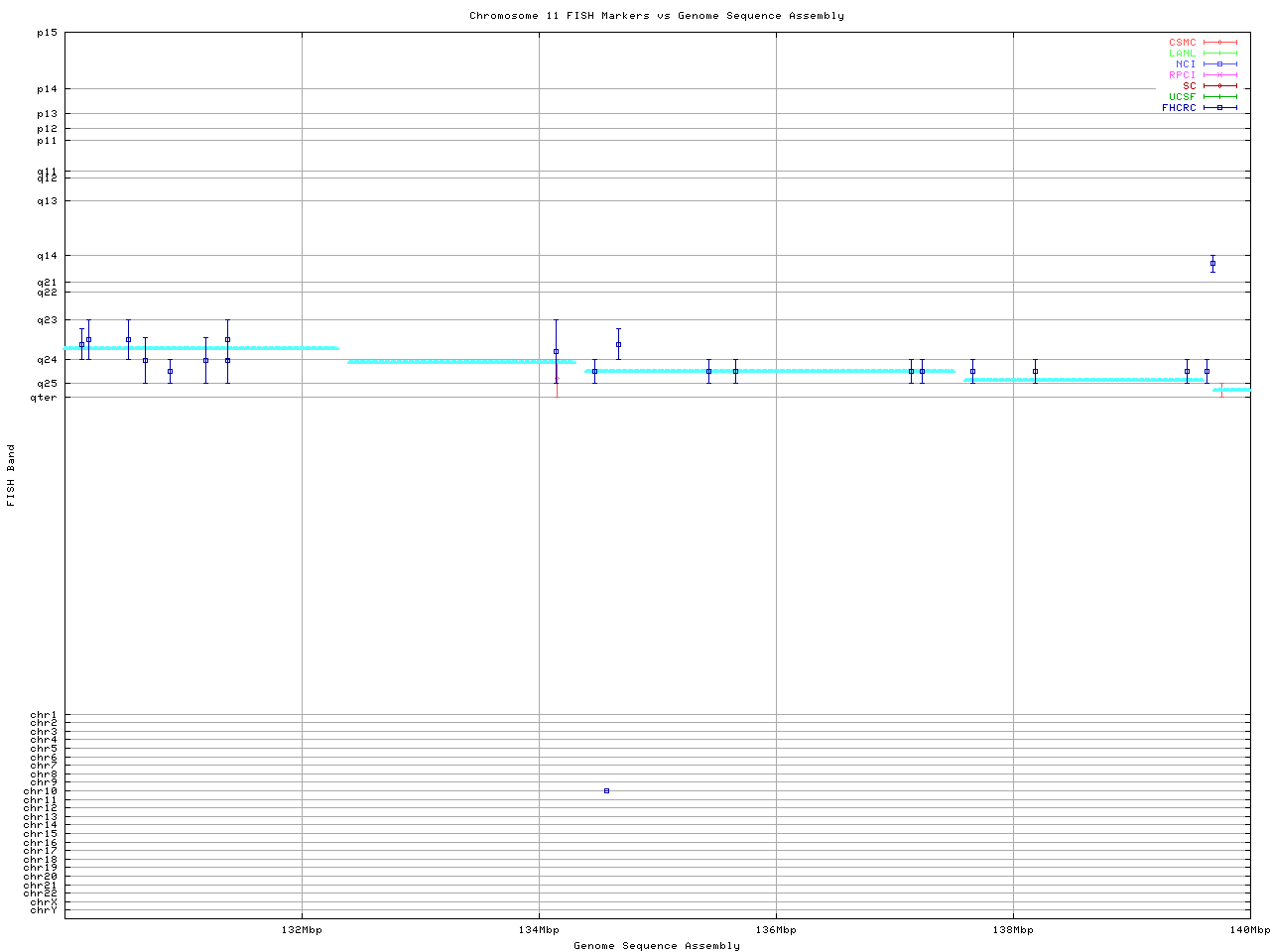Click the Genome Sequence Assembly x-axis title

656,946
